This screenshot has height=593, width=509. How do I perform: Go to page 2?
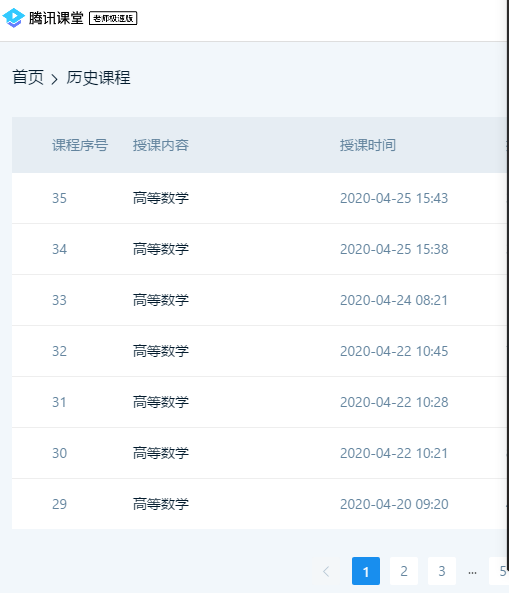pos(404,571)
